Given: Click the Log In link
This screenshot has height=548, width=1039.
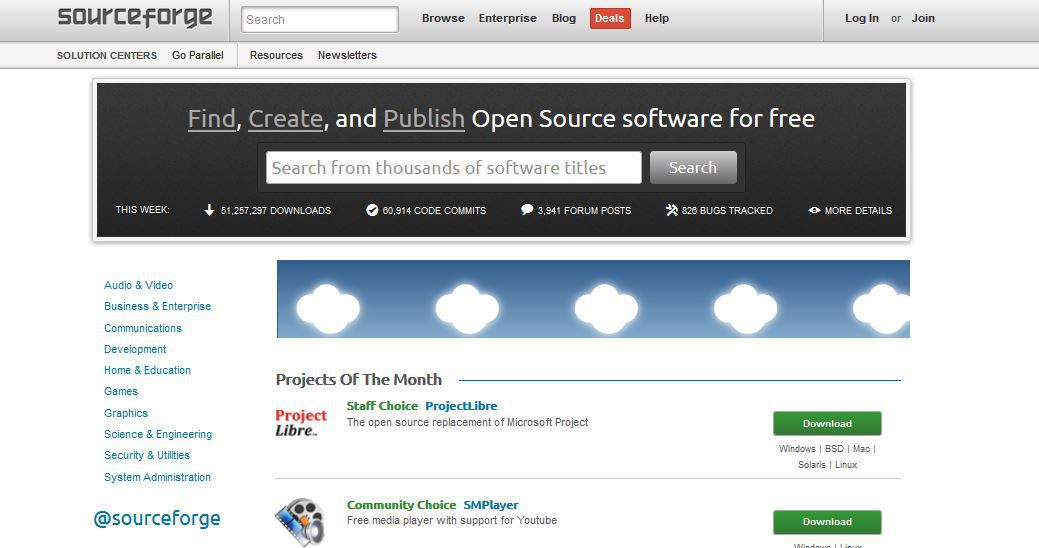Looking at the screenshot, I should click(x=861, y=19).
